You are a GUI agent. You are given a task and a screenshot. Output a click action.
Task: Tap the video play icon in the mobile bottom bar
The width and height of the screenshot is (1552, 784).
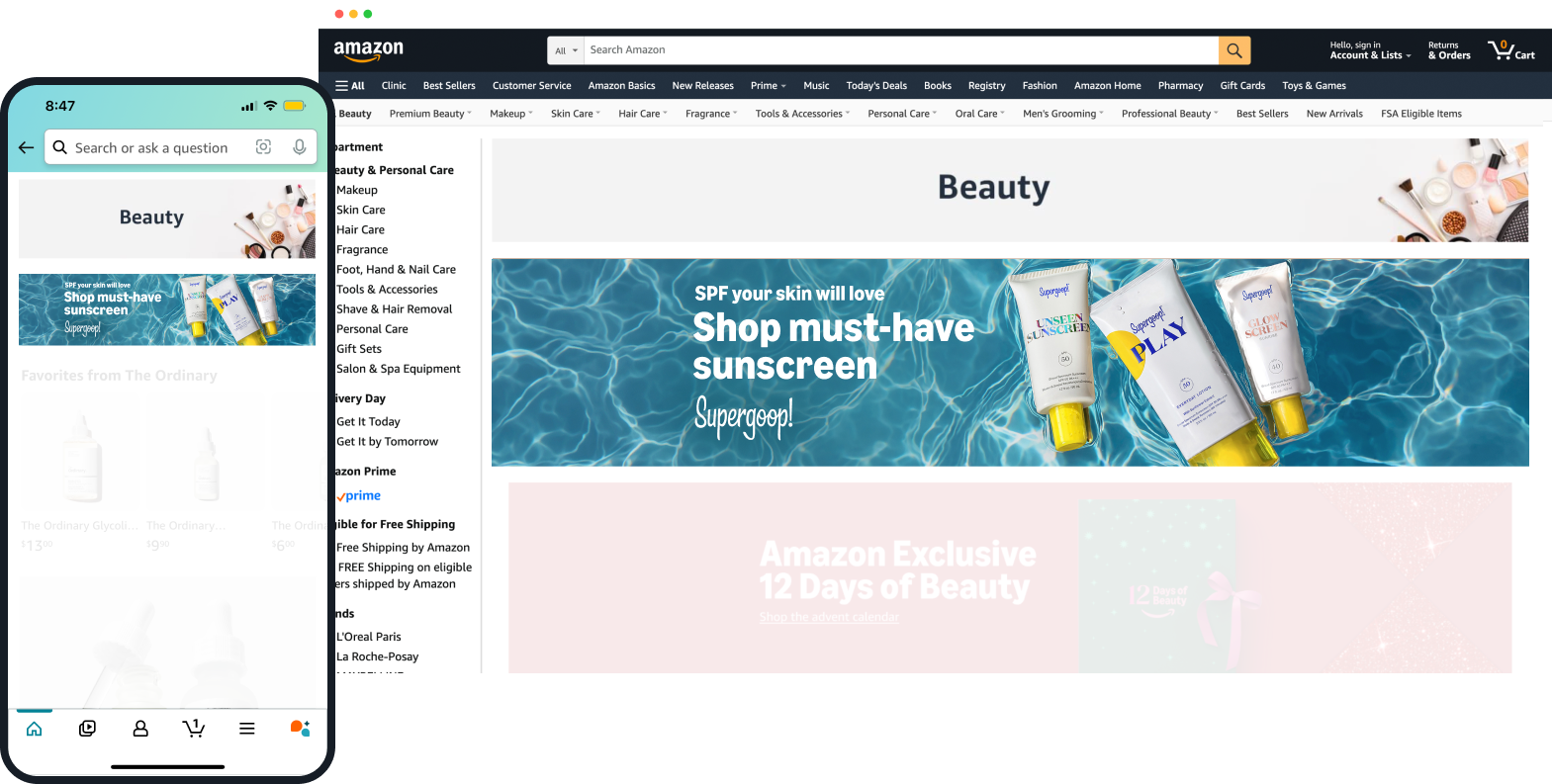[87, 729]
